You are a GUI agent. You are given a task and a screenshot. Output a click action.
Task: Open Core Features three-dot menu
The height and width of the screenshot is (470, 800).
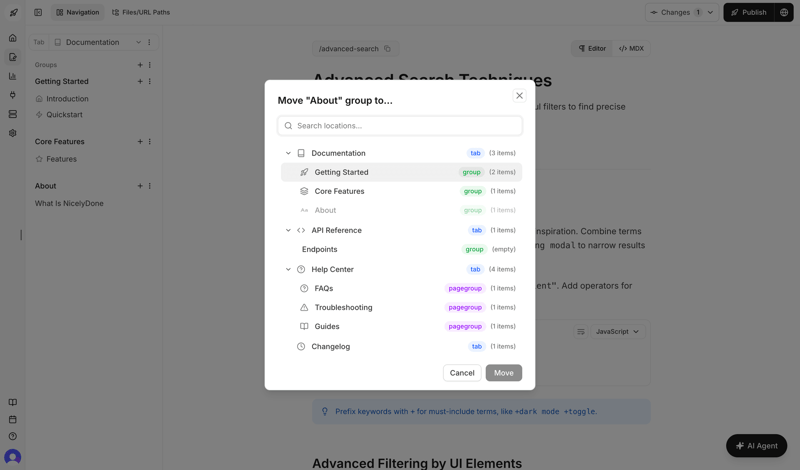149,141
